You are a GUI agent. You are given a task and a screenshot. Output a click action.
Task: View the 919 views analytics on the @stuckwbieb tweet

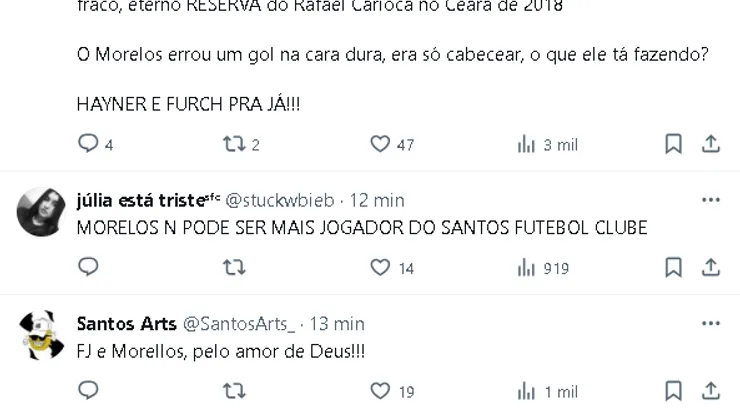(x=544, y=268)
